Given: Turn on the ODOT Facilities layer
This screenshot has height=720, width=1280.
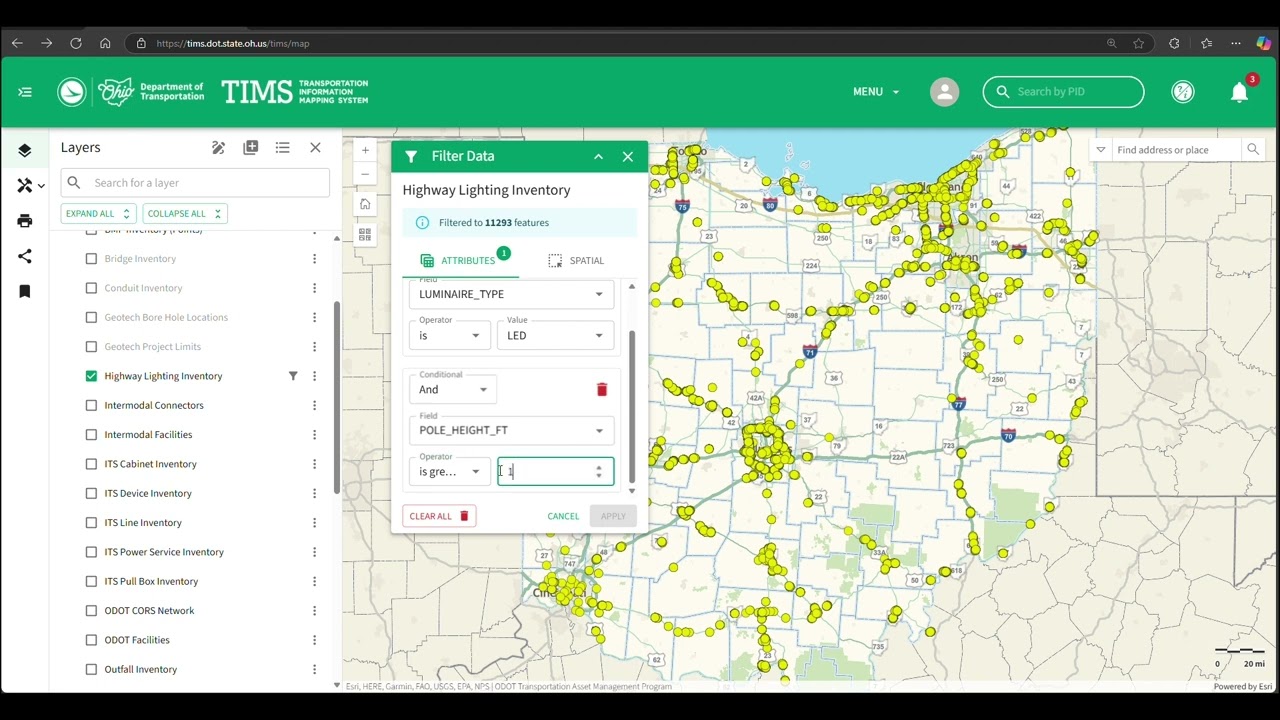Looking at the screenshot, I should (x=91, y=640).
